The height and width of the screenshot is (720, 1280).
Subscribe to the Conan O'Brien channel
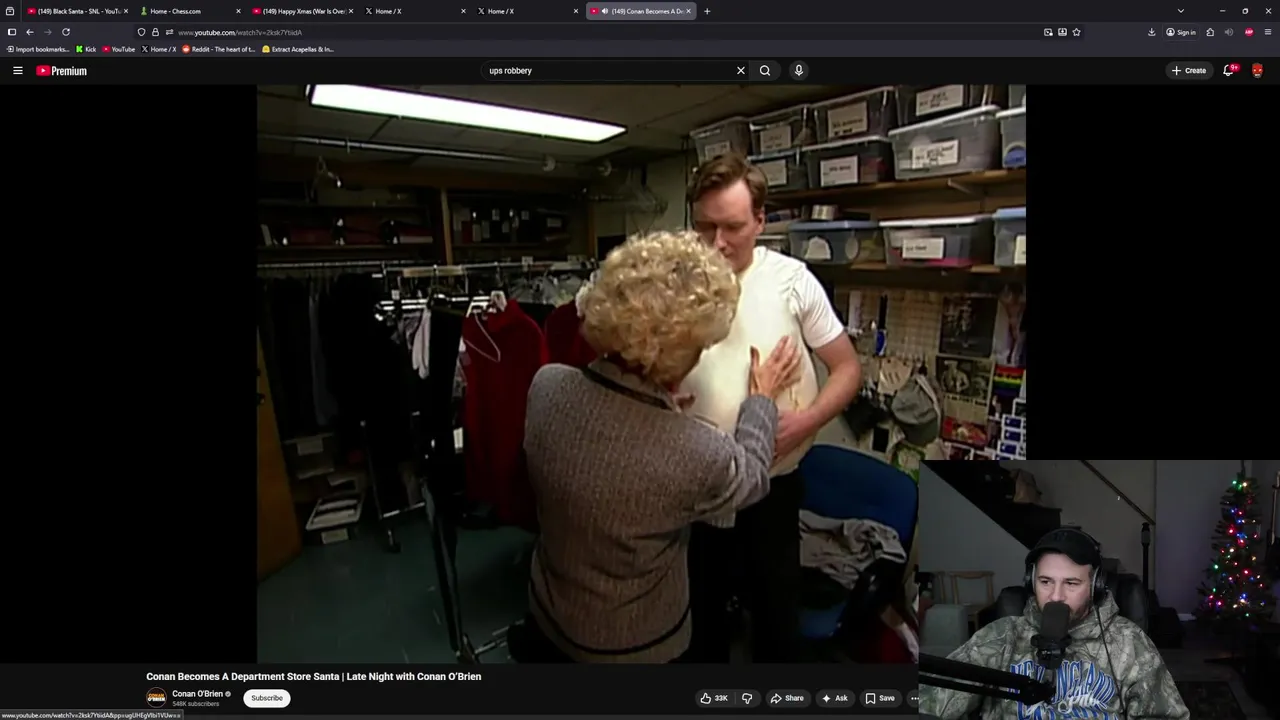point(267,698)
